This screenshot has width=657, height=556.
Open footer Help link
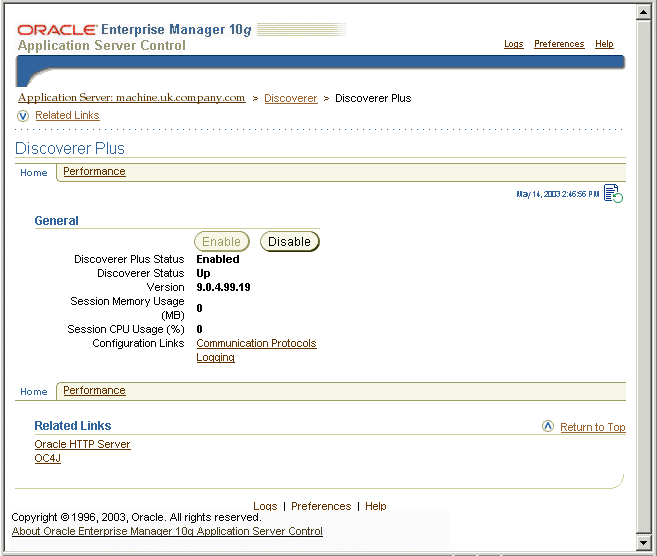pos(375,506)
